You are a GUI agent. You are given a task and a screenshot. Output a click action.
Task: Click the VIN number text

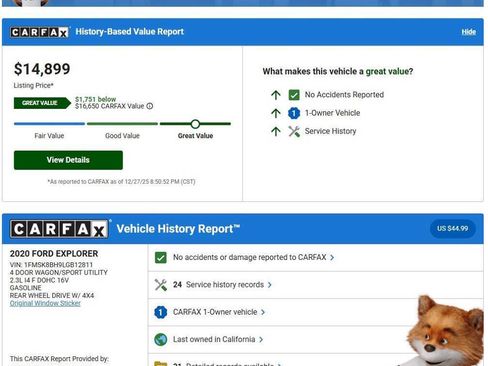coord(51,265)
